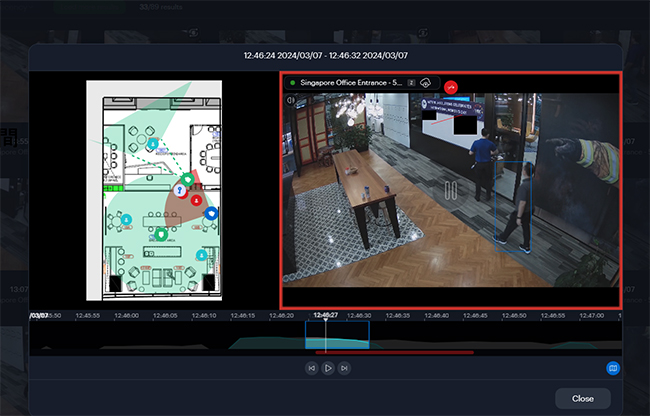Select the dark blue shield marker on map
Viewport: 650px width, 416px height.
tap(210, 213)
